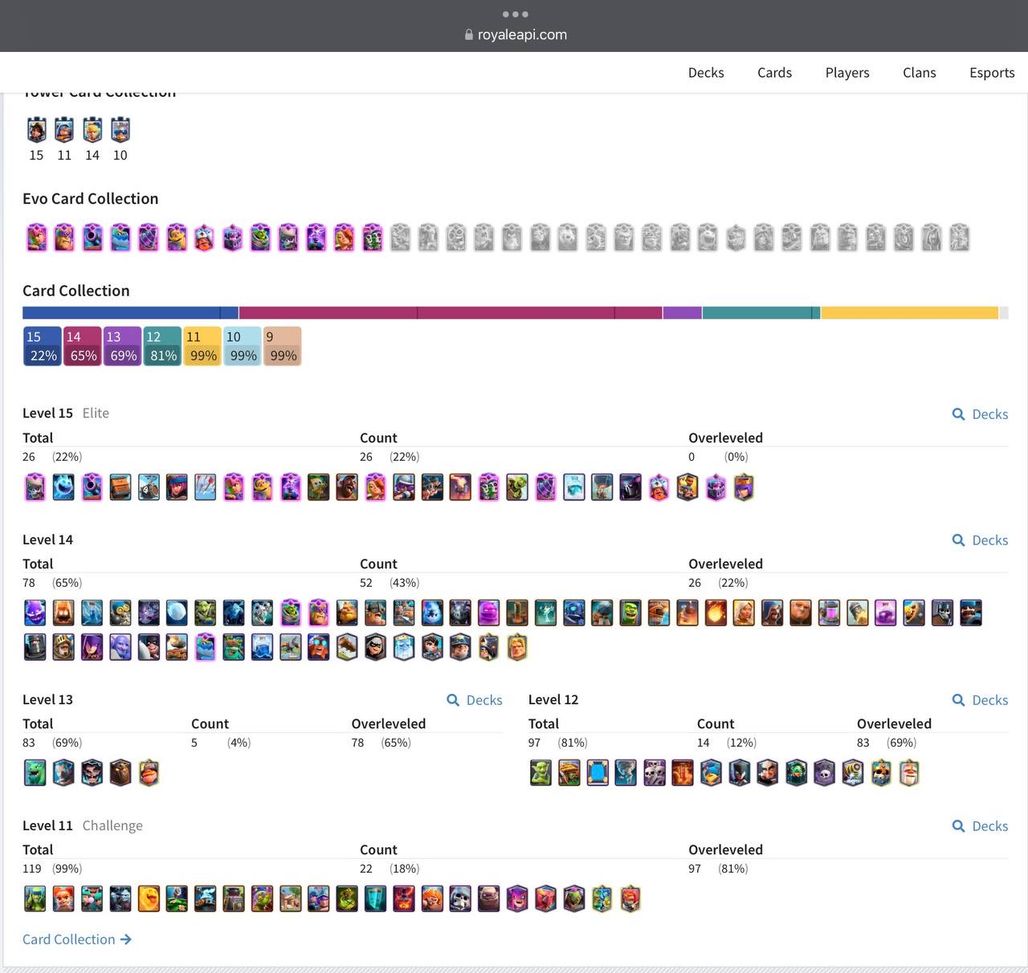This screenshot has height=973, width=1028.
Task: Select the Arrows card in Level 15 row
Action: pos(205,487)
